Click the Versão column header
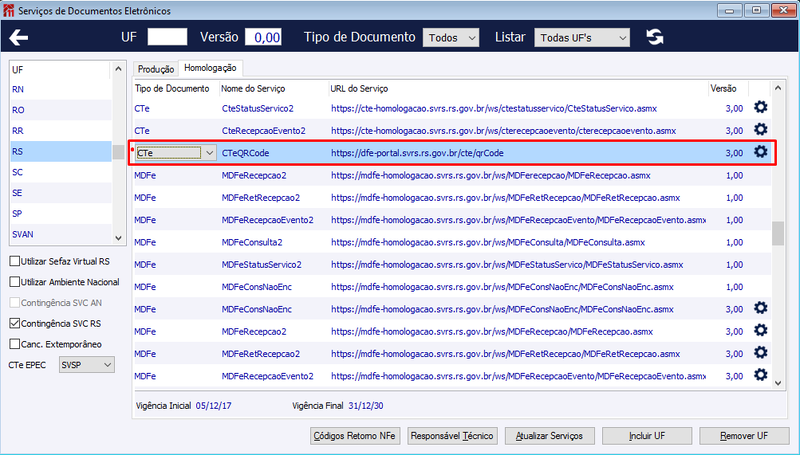The width and height of the screenshot is (800, 455). point(723,89)
